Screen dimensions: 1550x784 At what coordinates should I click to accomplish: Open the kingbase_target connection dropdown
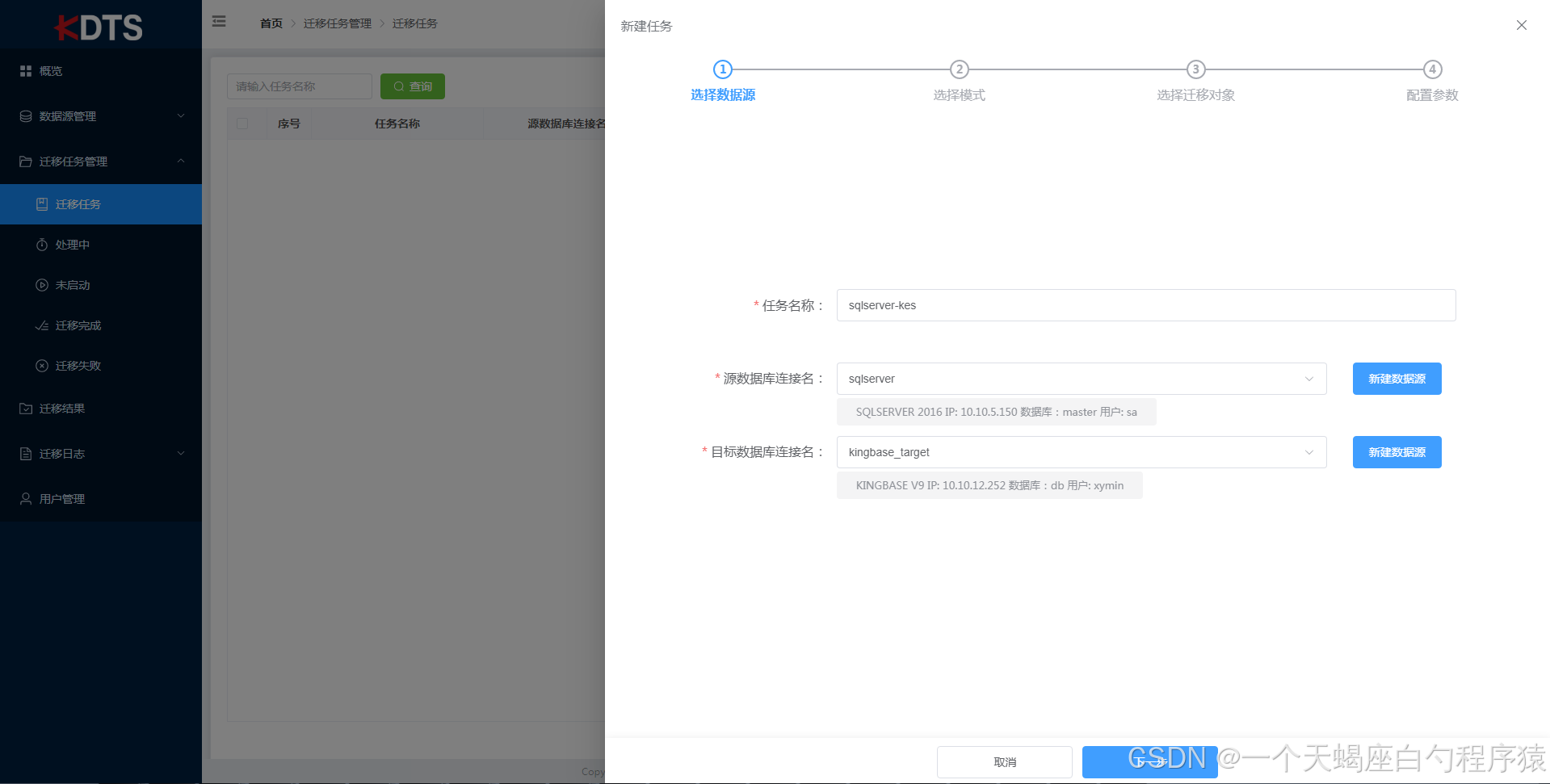point(1308,452)
